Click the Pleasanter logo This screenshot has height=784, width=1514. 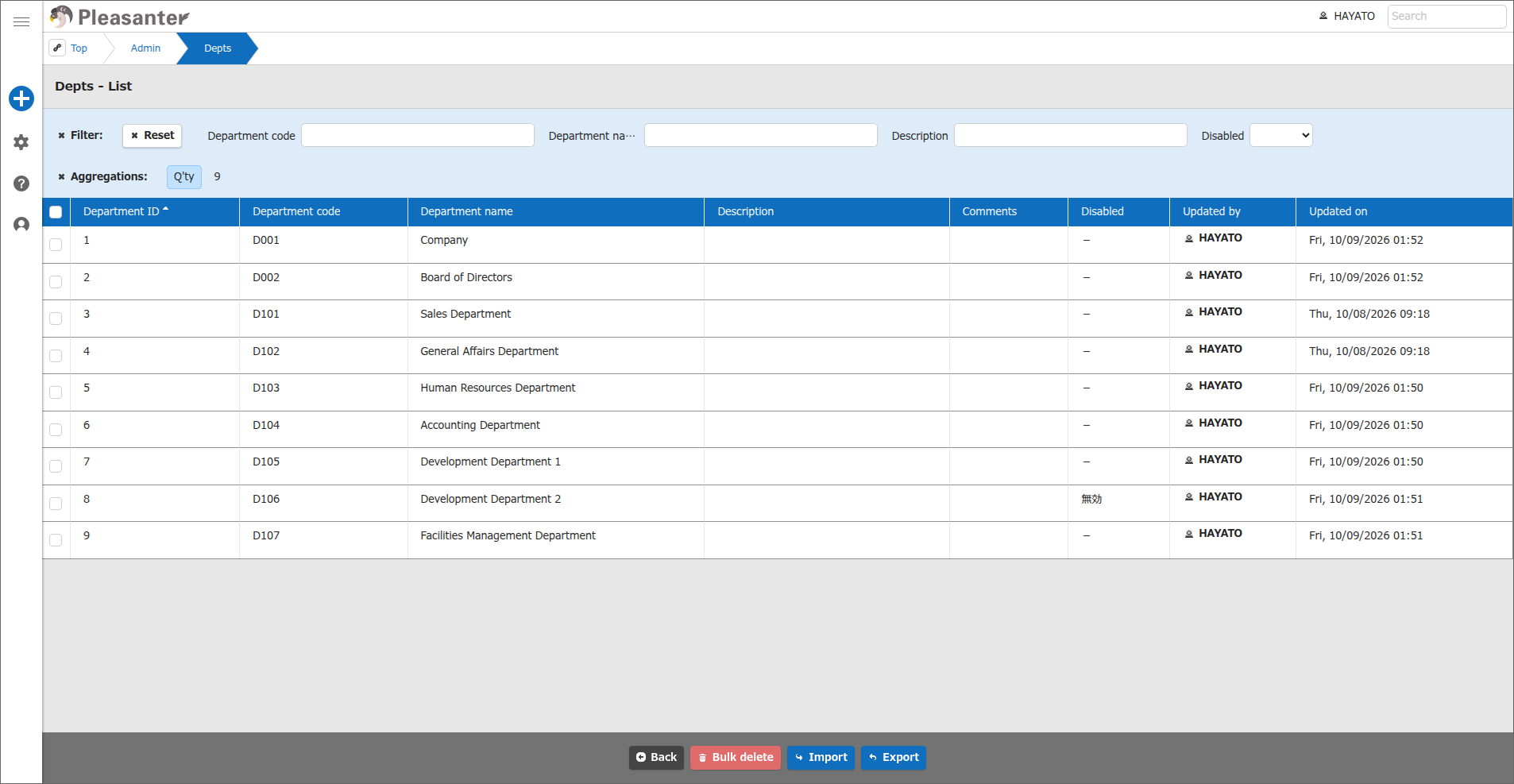pyautogui.click(x=120, y=17)
